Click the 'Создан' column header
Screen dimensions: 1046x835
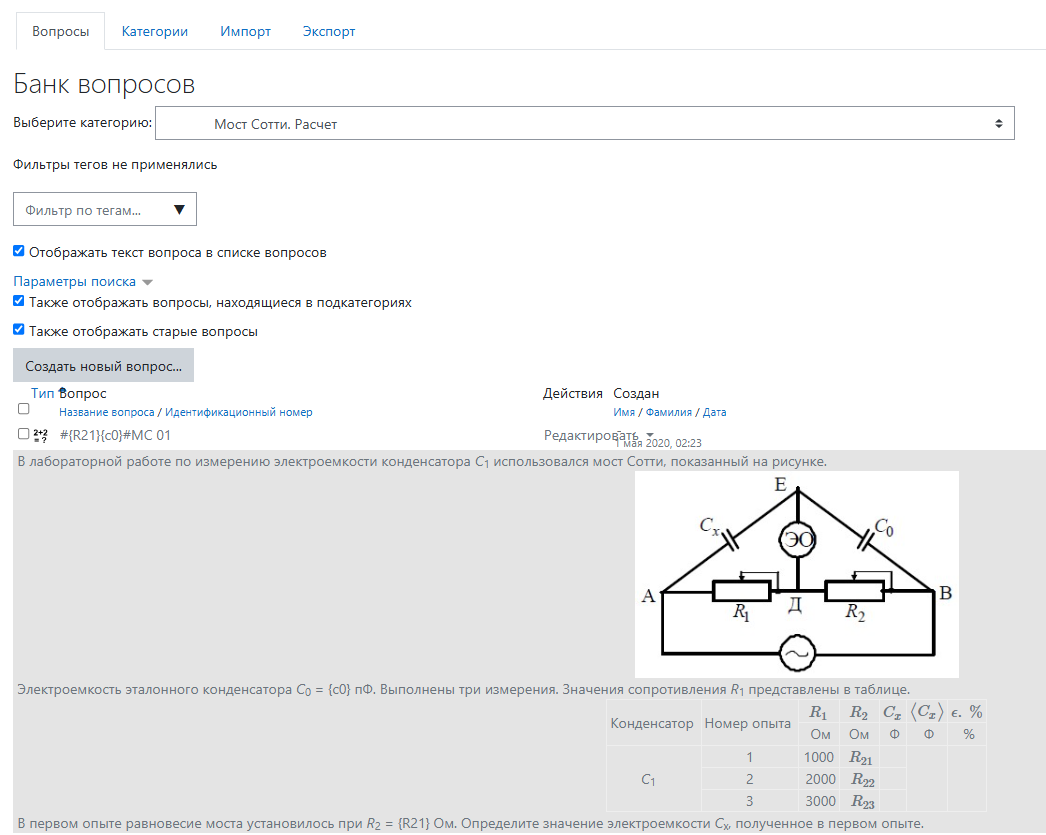636,393
